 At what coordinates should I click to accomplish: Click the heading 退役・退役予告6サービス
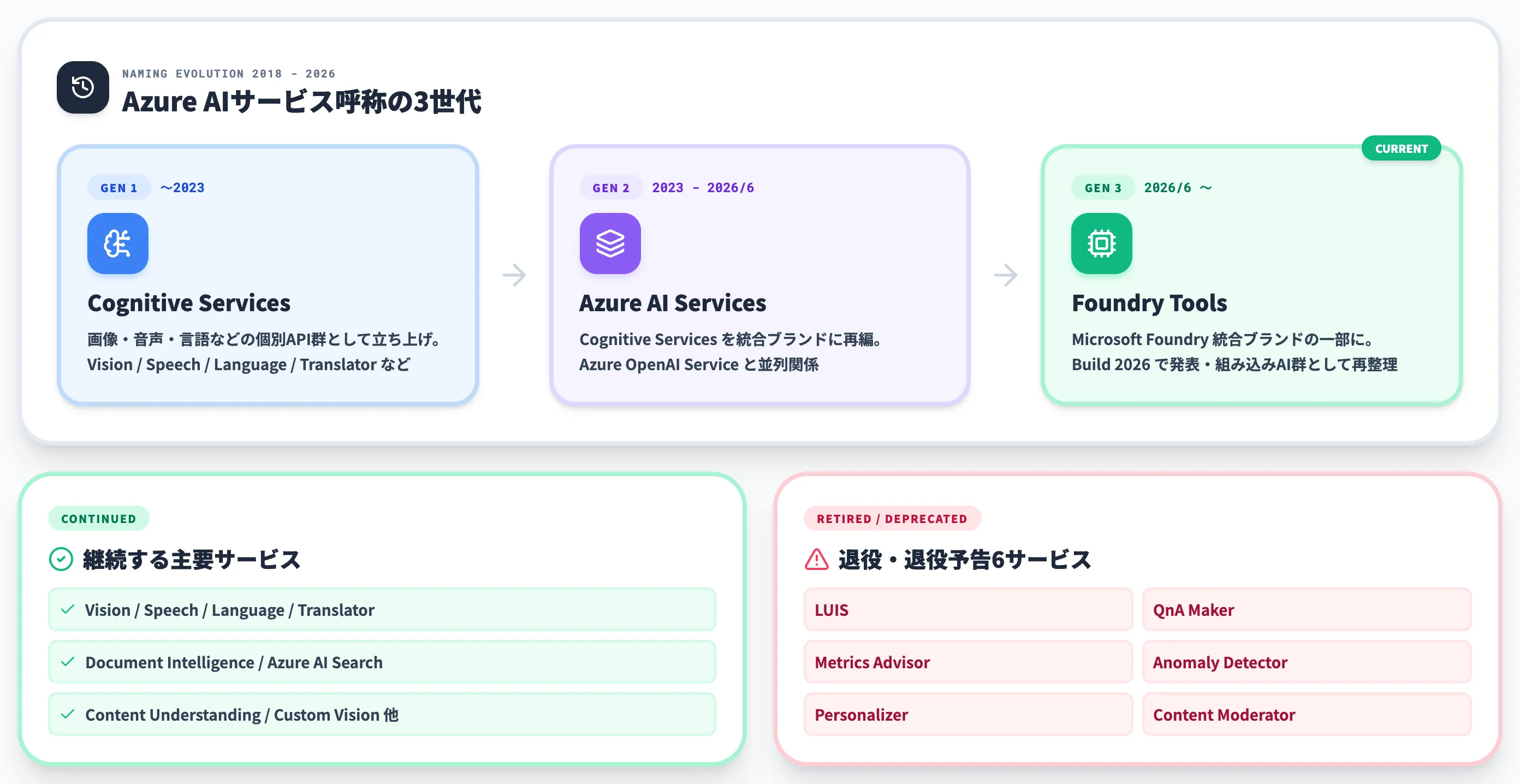tap(965, 559)
